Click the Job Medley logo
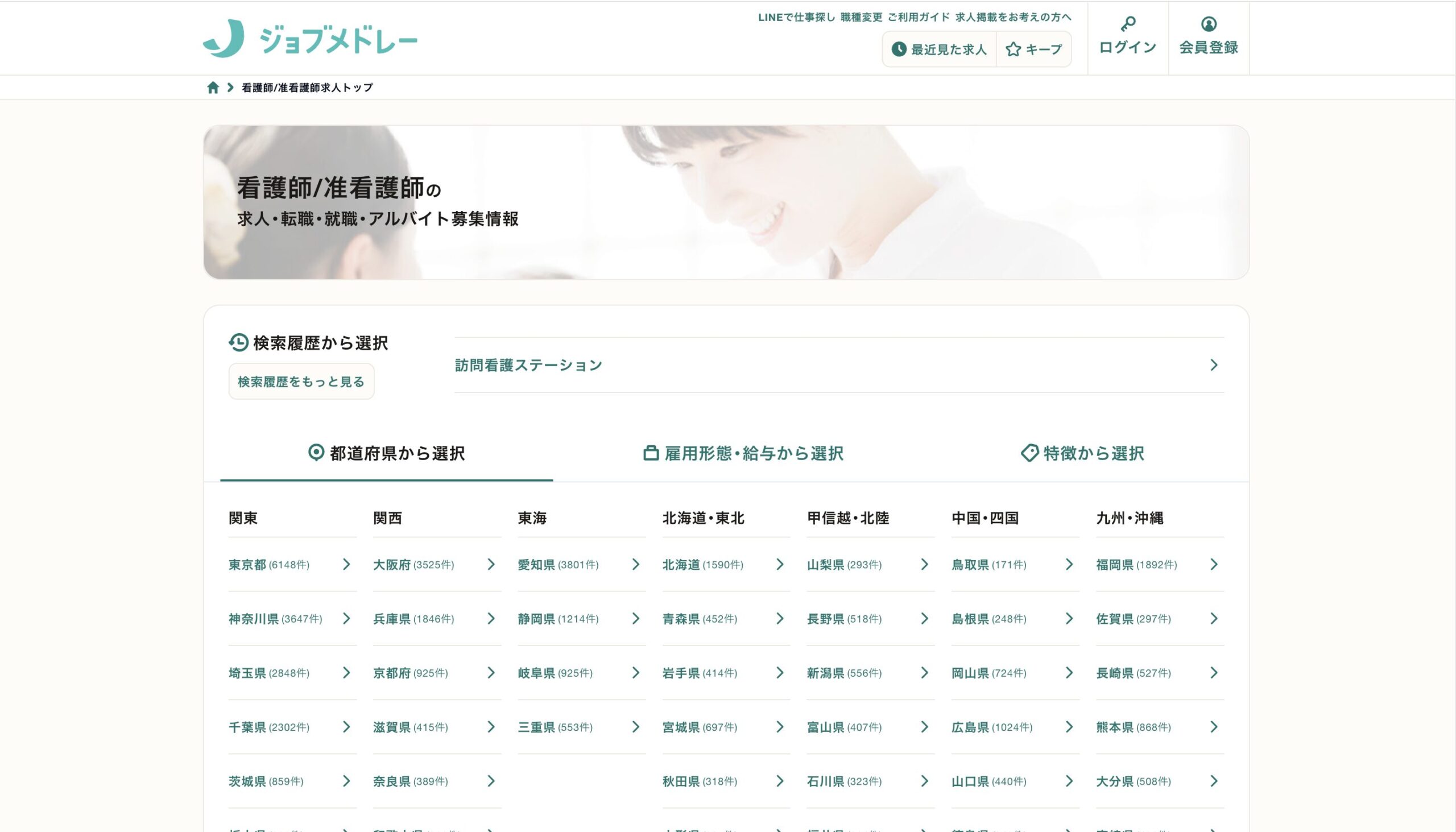1456x832 pixels. click(311, 39)
